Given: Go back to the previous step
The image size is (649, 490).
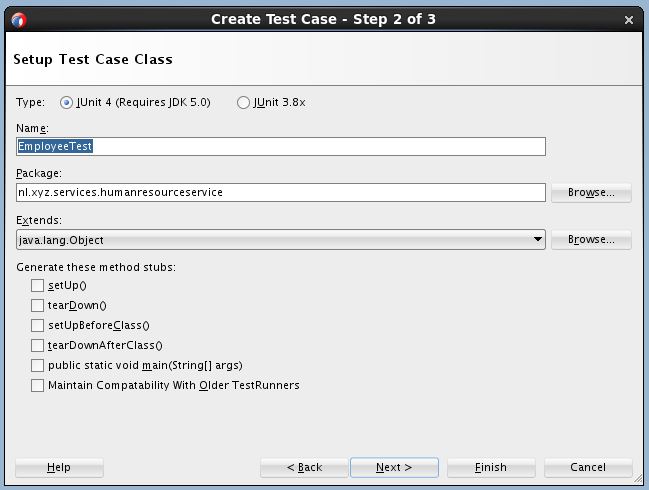Looking at the screenshot, I should tap(304, 467).
